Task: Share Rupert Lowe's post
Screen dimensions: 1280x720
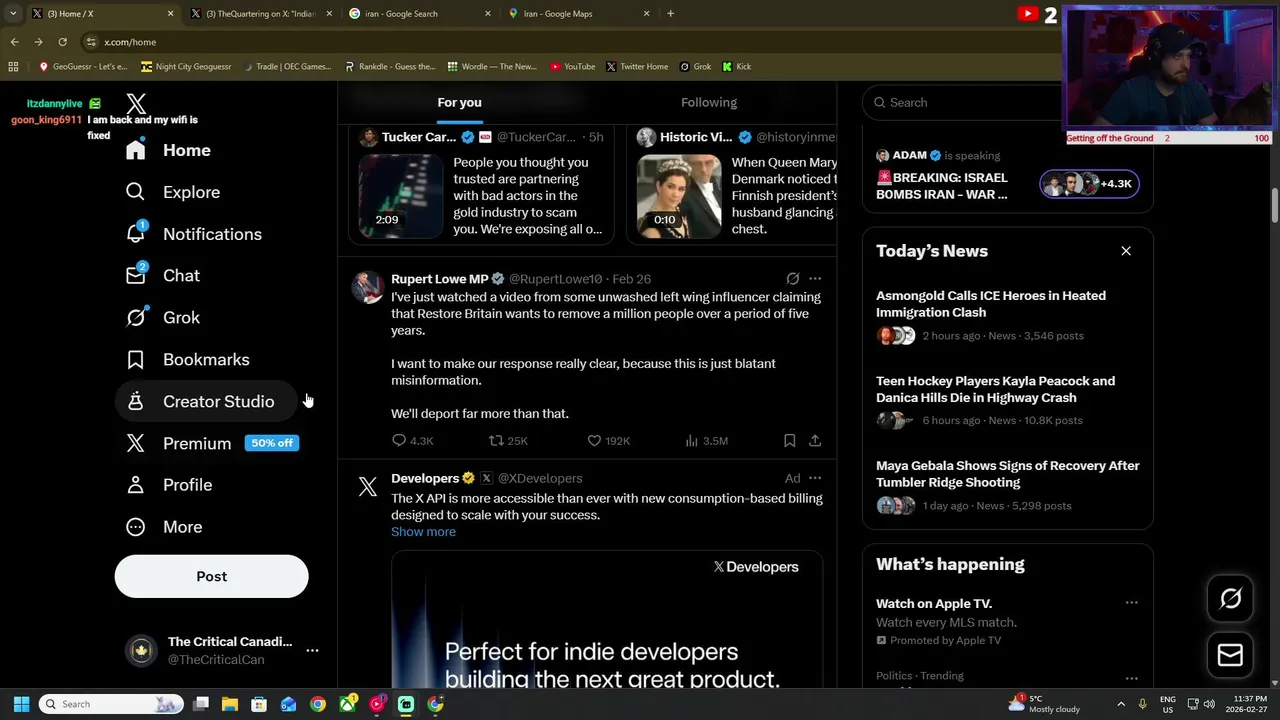Action: (x=815, y=441)
